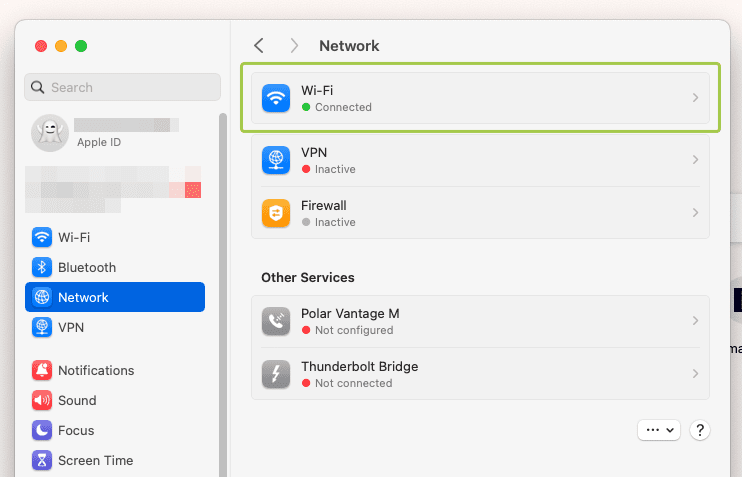Go back with the left arrow
742x477 pixels.
click(258, 45)
